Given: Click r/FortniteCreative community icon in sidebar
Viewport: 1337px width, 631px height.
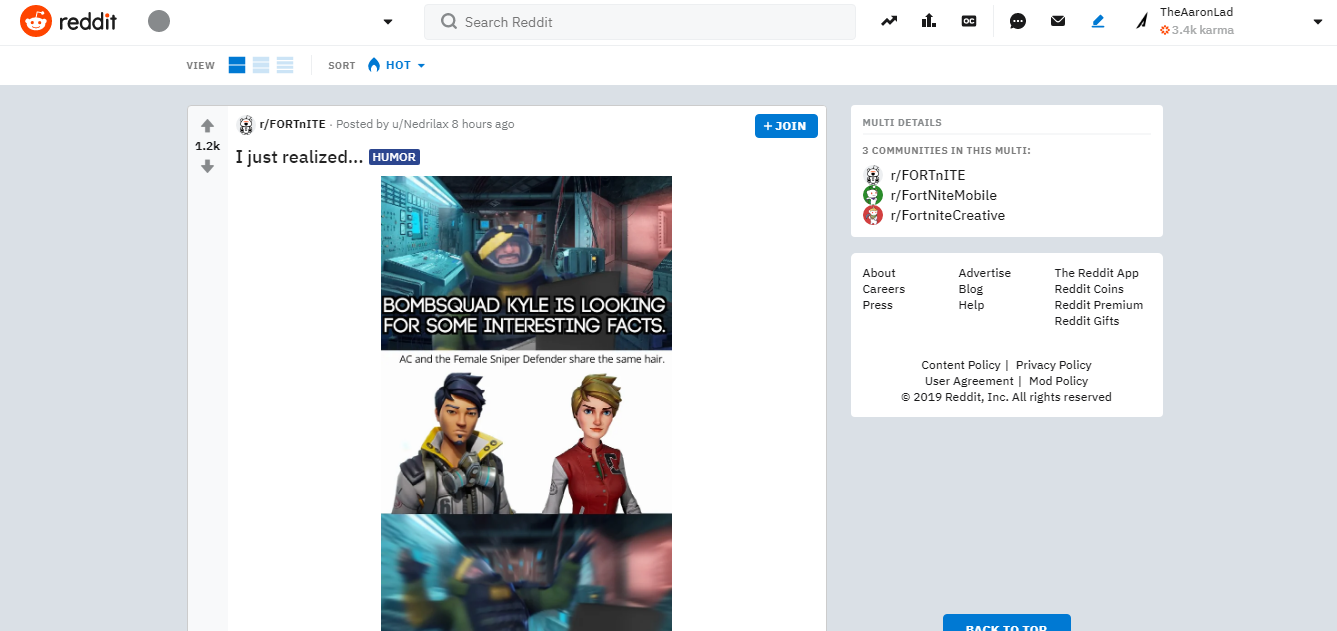Looking at the screenshot, I should click(873, 215).
